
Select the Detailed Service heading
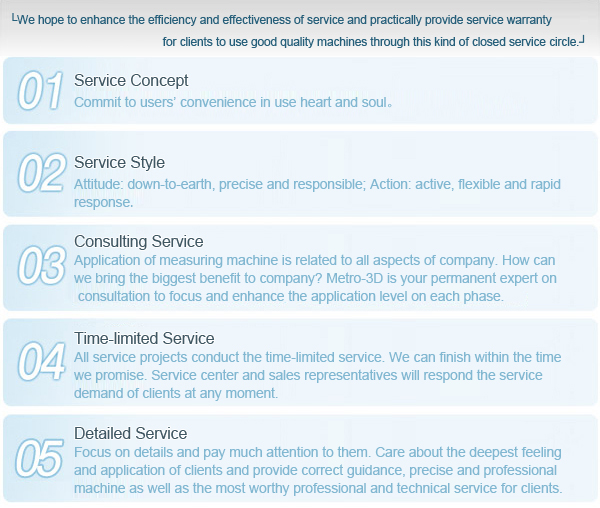130,433
